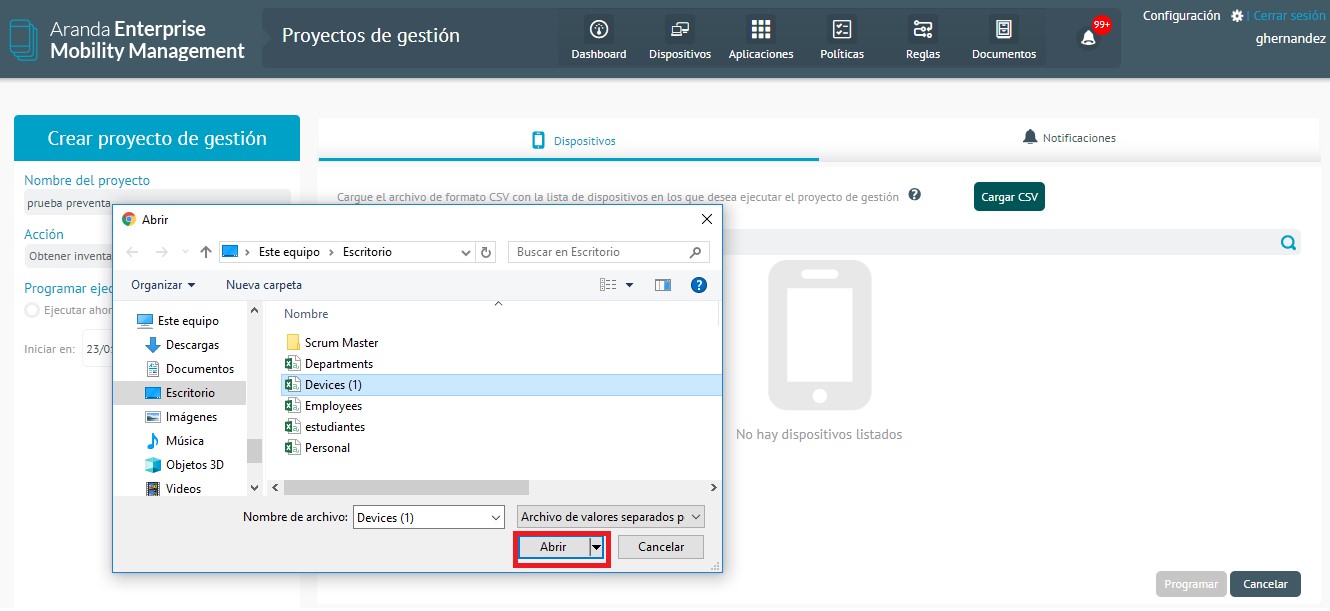Viewport: 1330px width, 611px height.
Task: Click the change view icon in dialog toolbar
Action: pyautogui.click(x=608, y=285)
